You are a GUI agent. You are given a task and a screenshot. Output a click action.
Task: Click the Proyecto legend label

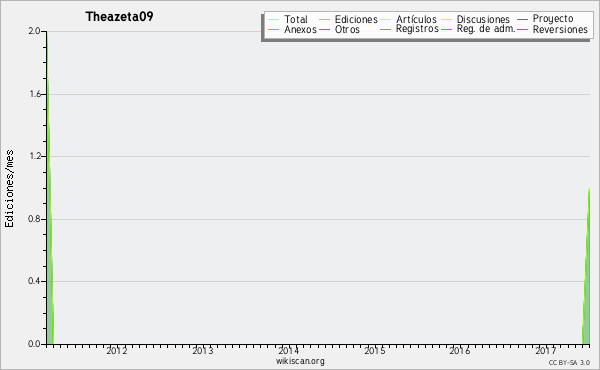click(553, 18)
